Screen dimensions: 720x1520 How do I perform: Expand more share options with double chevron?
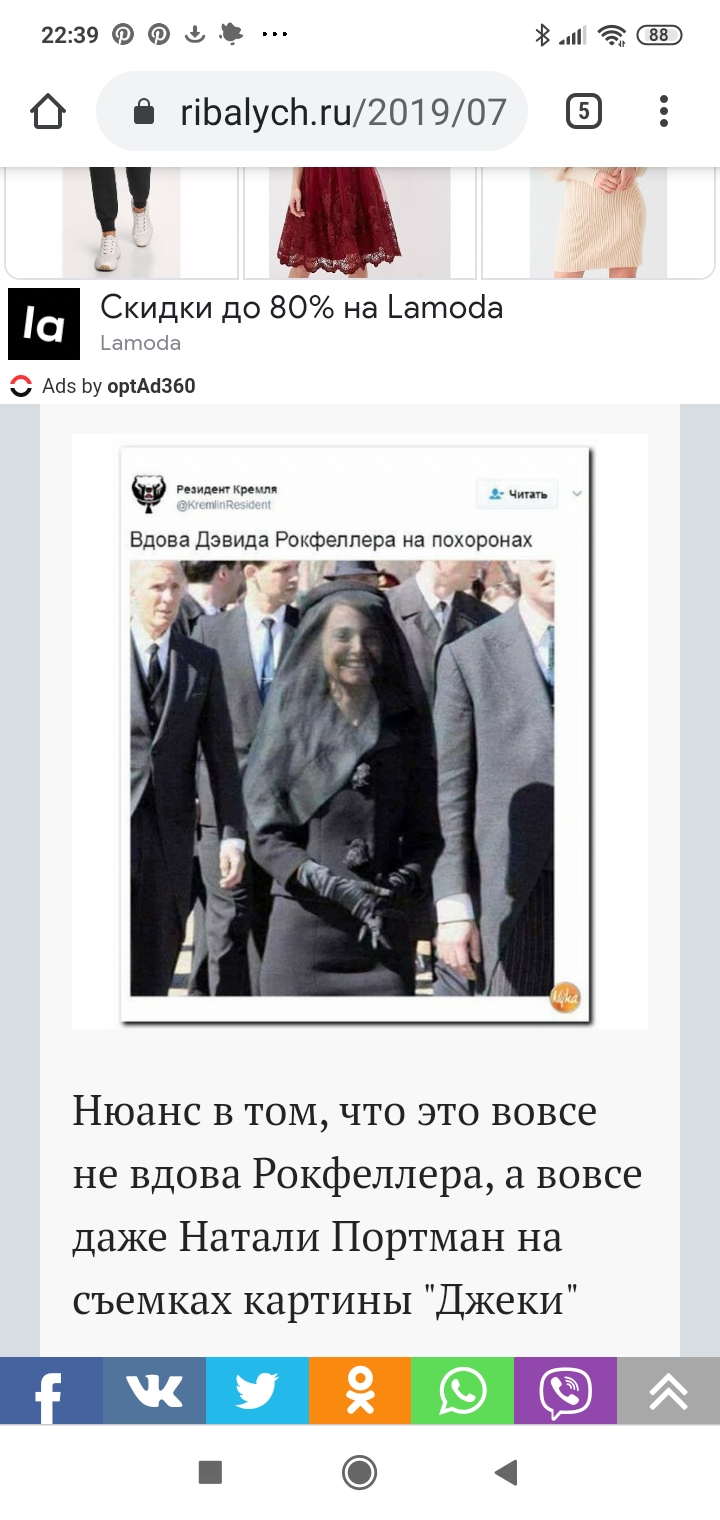pyautogui.click(x=668, y=1391)
